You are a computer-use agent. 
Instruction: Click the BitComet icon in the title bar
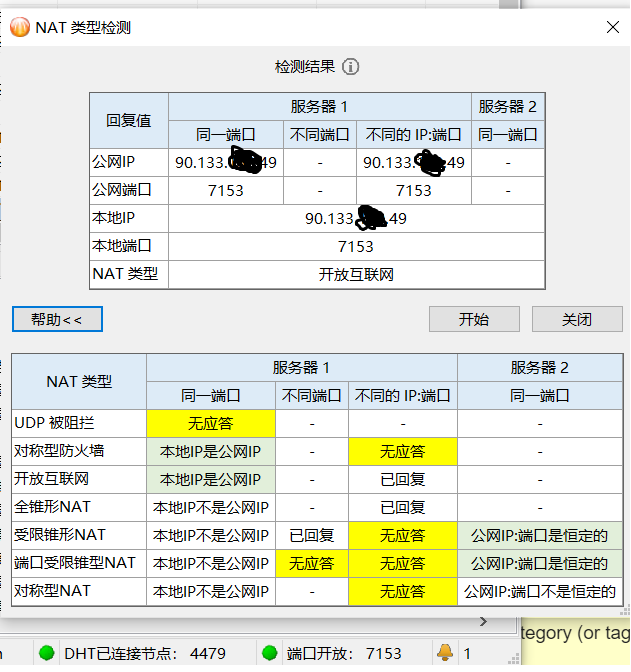[x=19, y=27]
